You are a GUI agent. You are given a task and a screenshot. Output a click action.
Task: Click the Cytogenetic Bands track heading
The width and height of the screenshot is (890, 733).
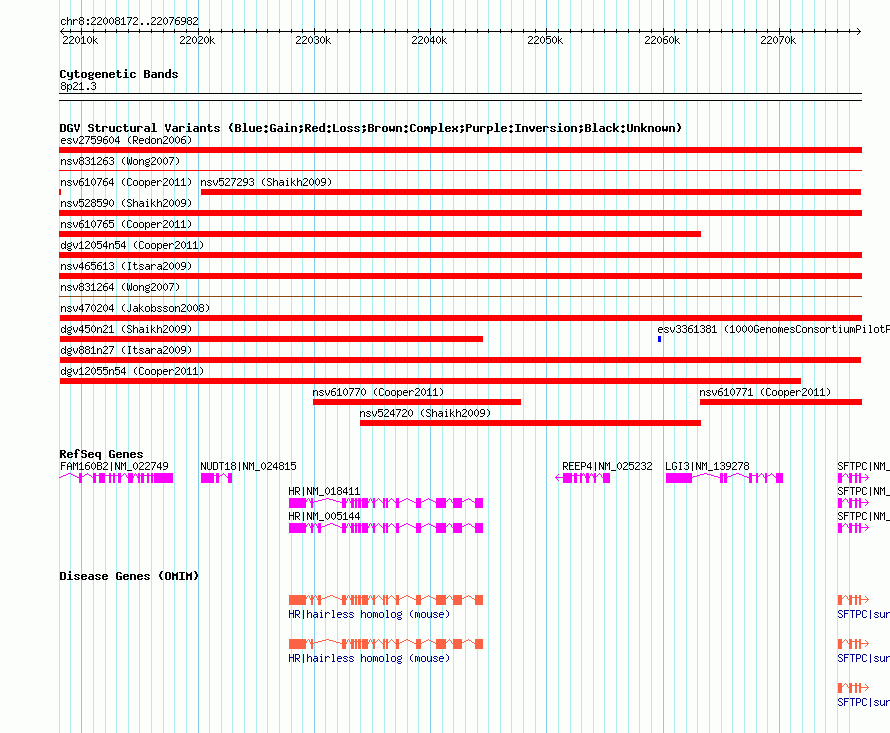(x=119, y=74)
